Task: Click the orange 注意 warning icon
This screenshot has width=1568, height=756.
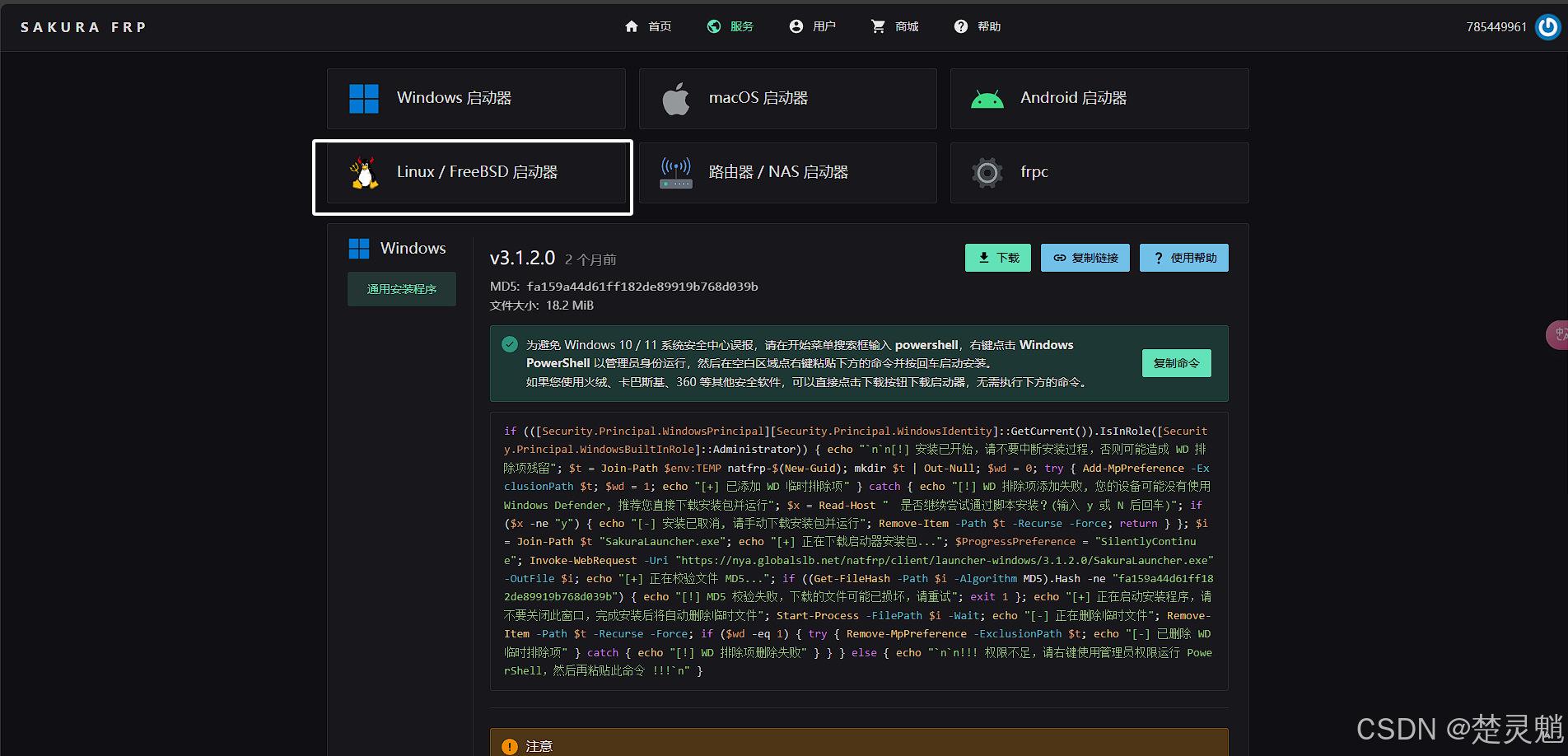Action: click(510, 747)
